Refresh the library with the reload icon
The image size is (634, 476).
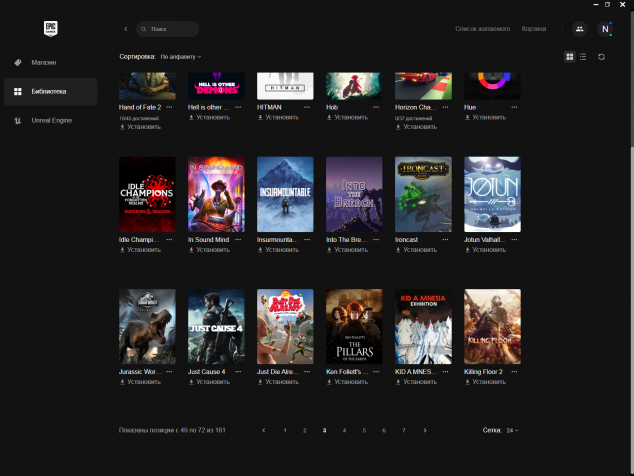[x=601, y=57]
